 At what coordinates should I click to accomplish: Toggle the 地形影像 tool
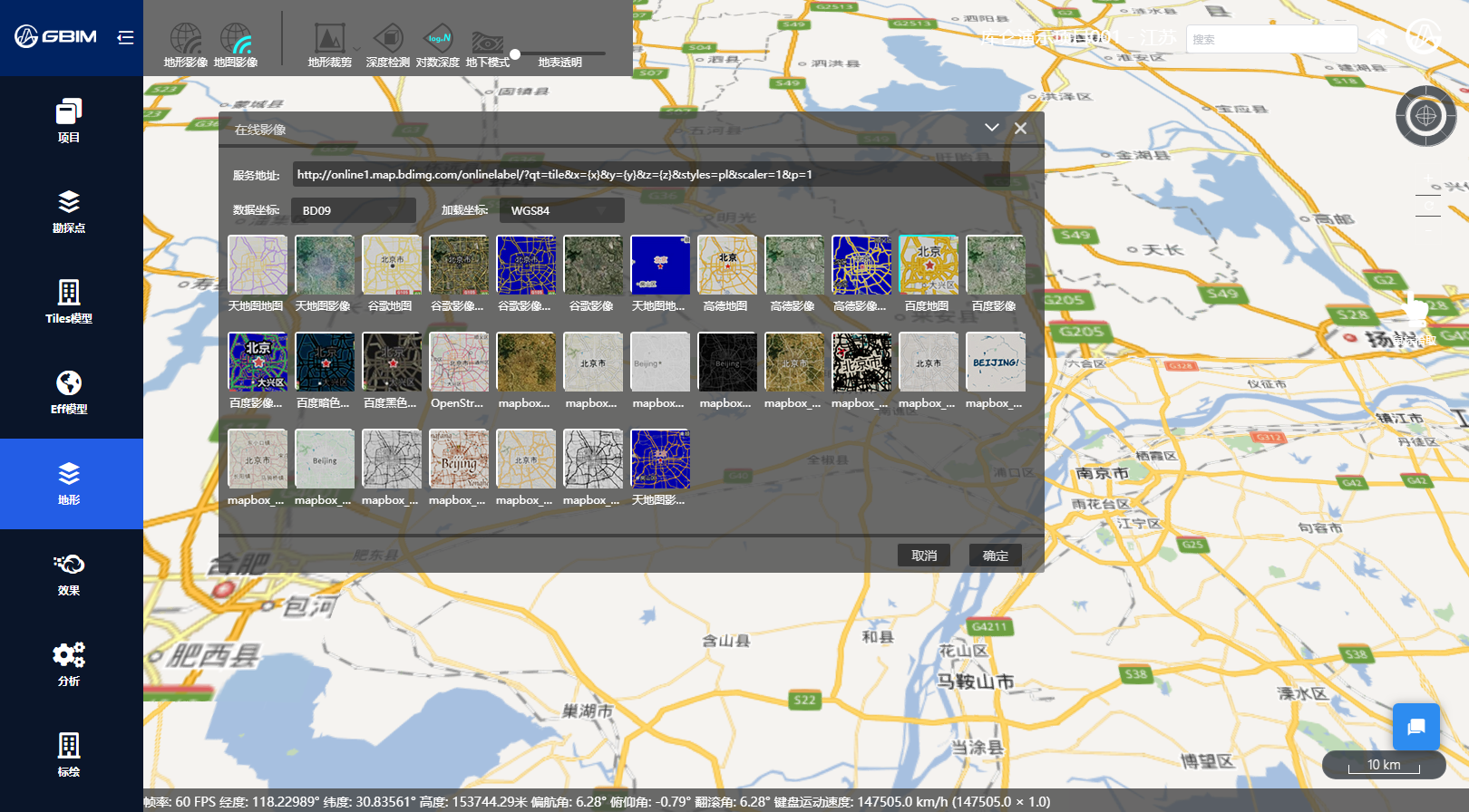[186, 45]
